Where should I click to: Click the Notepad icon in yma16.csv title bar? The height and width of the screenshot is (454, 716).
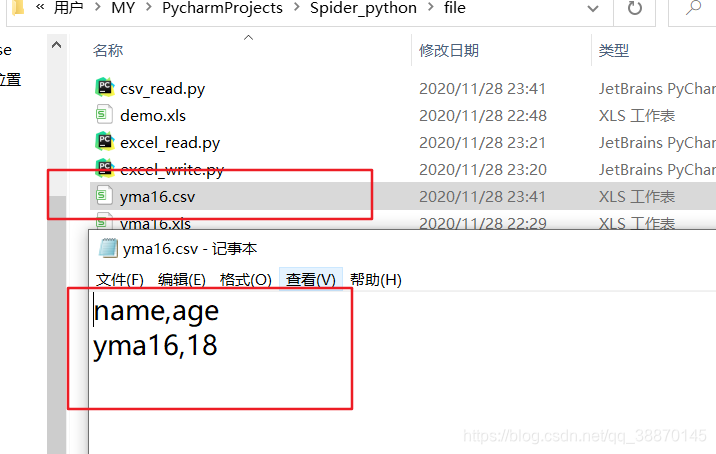(x=109, y=248)
